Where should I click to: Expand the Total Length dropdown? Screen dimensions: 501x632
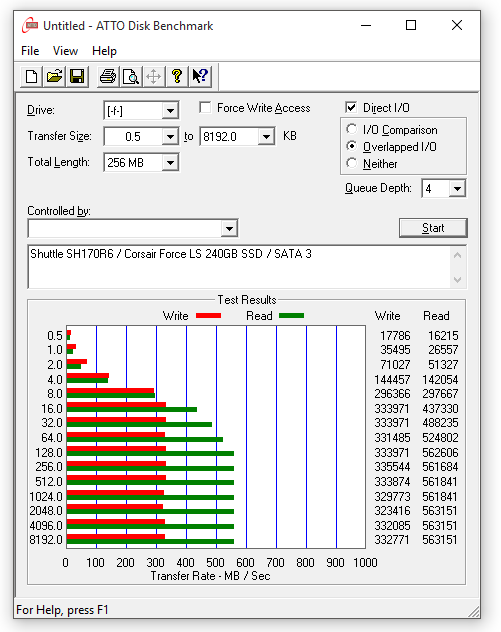click(x=170, y=163)
